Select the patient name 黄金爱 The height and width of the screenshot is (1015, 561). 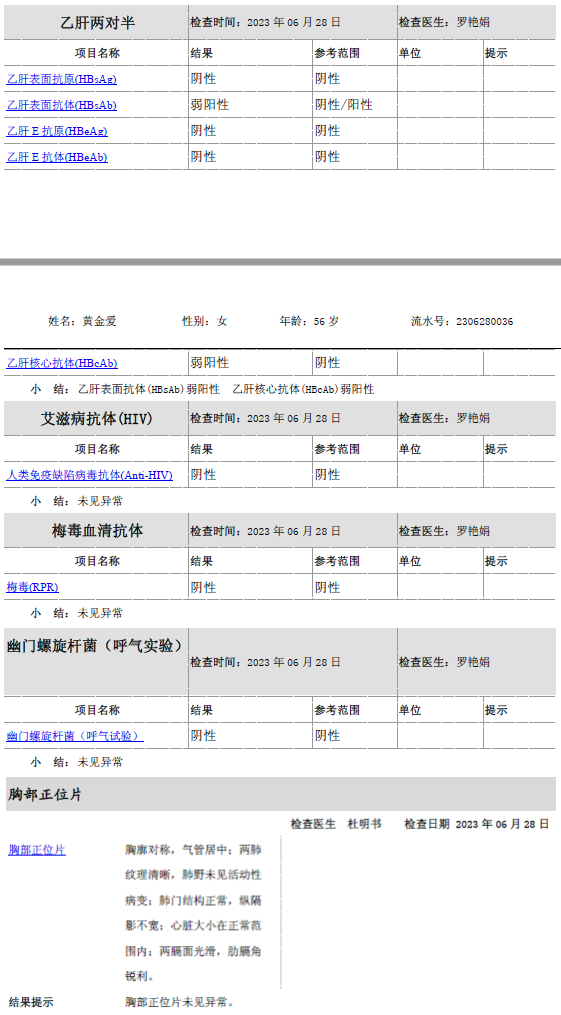[100, 321]
